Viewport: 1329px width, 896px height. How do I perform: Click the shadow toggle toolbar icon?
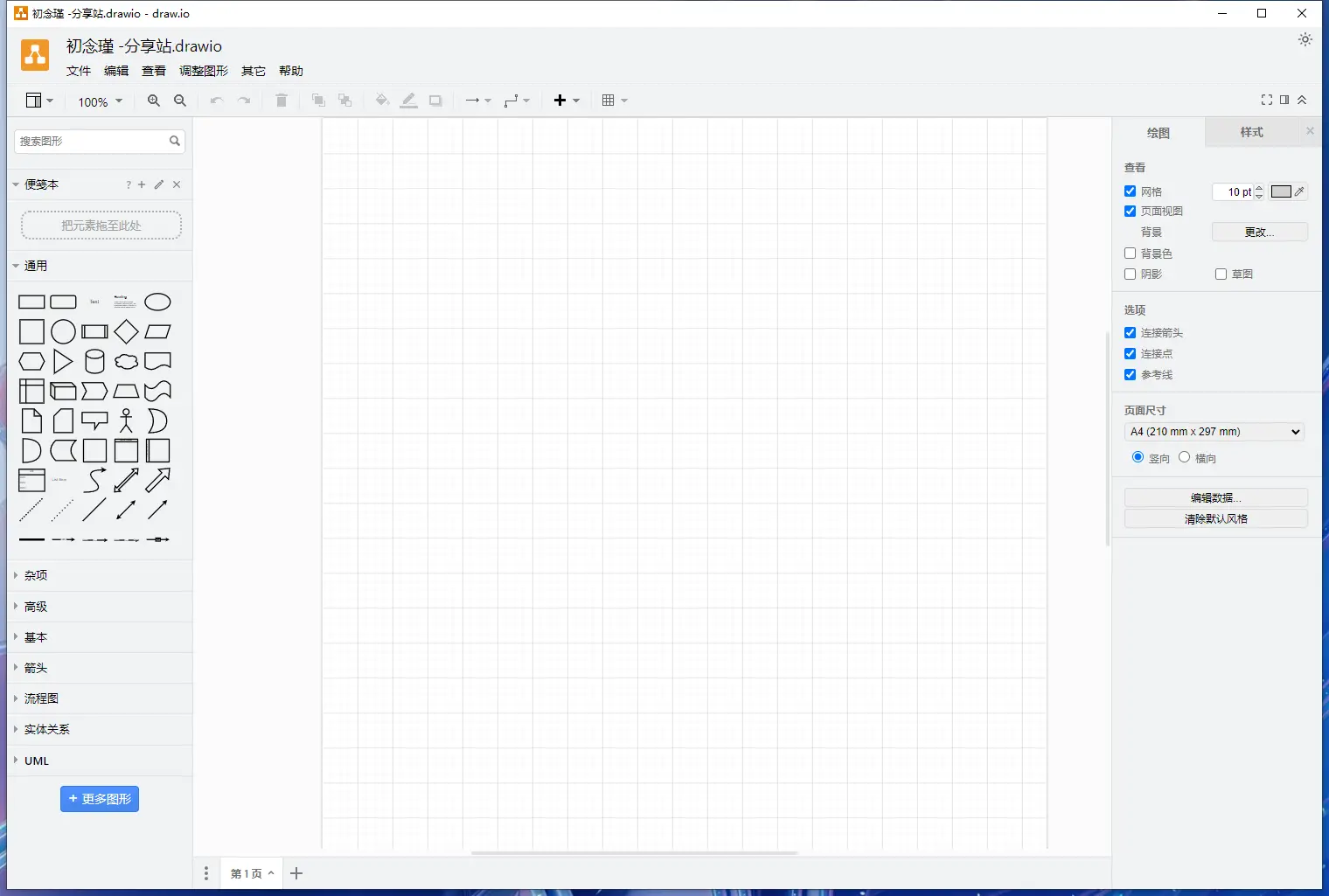coord(435,101)
